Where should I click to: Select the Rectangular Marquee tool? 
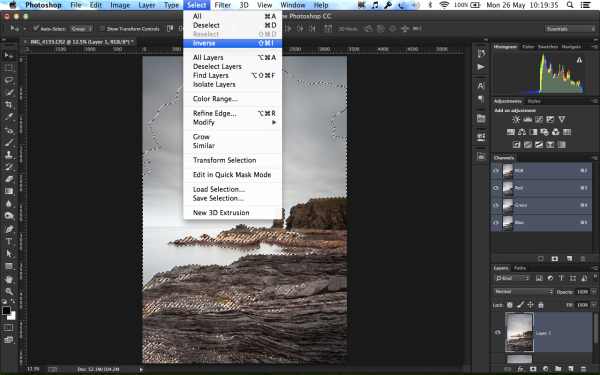click(x=9, y=68)
